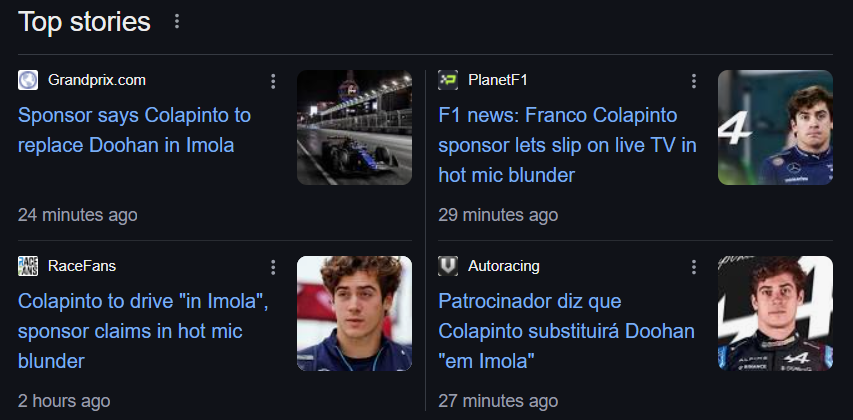Click the Grandprix.com source name
Screen dimensions: 853x420
[97, 80]
